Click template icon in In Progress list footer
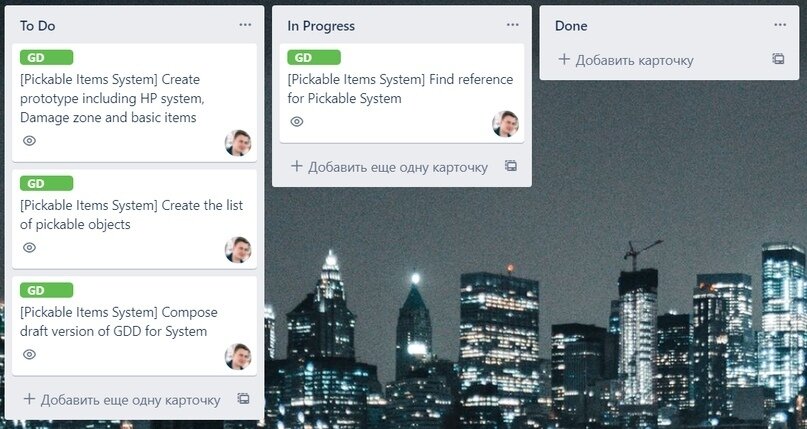Viewport: 807px width, 429px height. [x=511, y=166]
